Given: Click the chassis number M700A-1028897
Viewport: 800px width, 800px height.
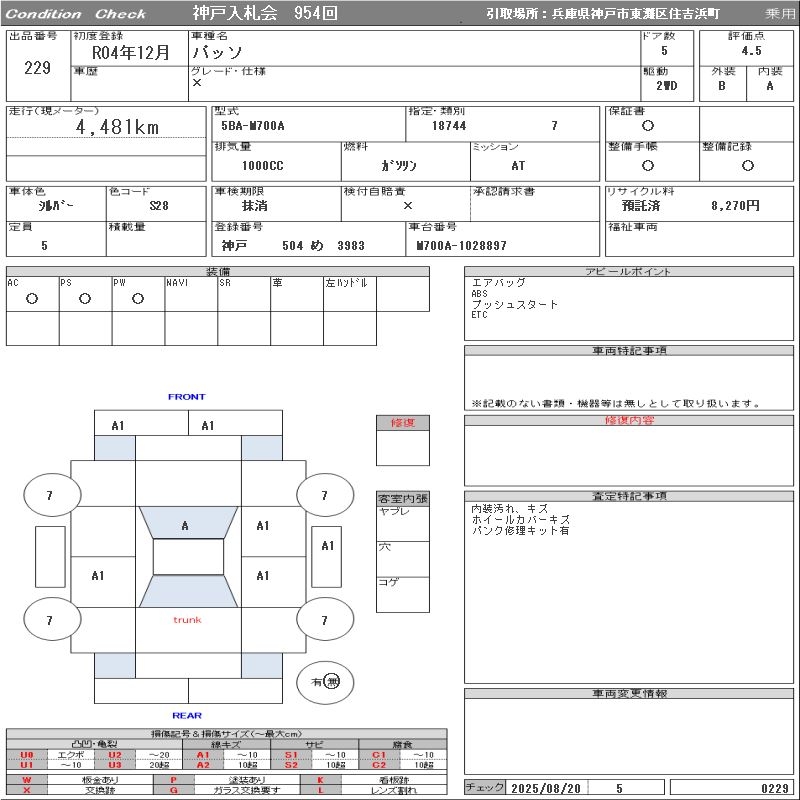Looking at the screenshot, I should pyautogui.click(x=462, y=245).
